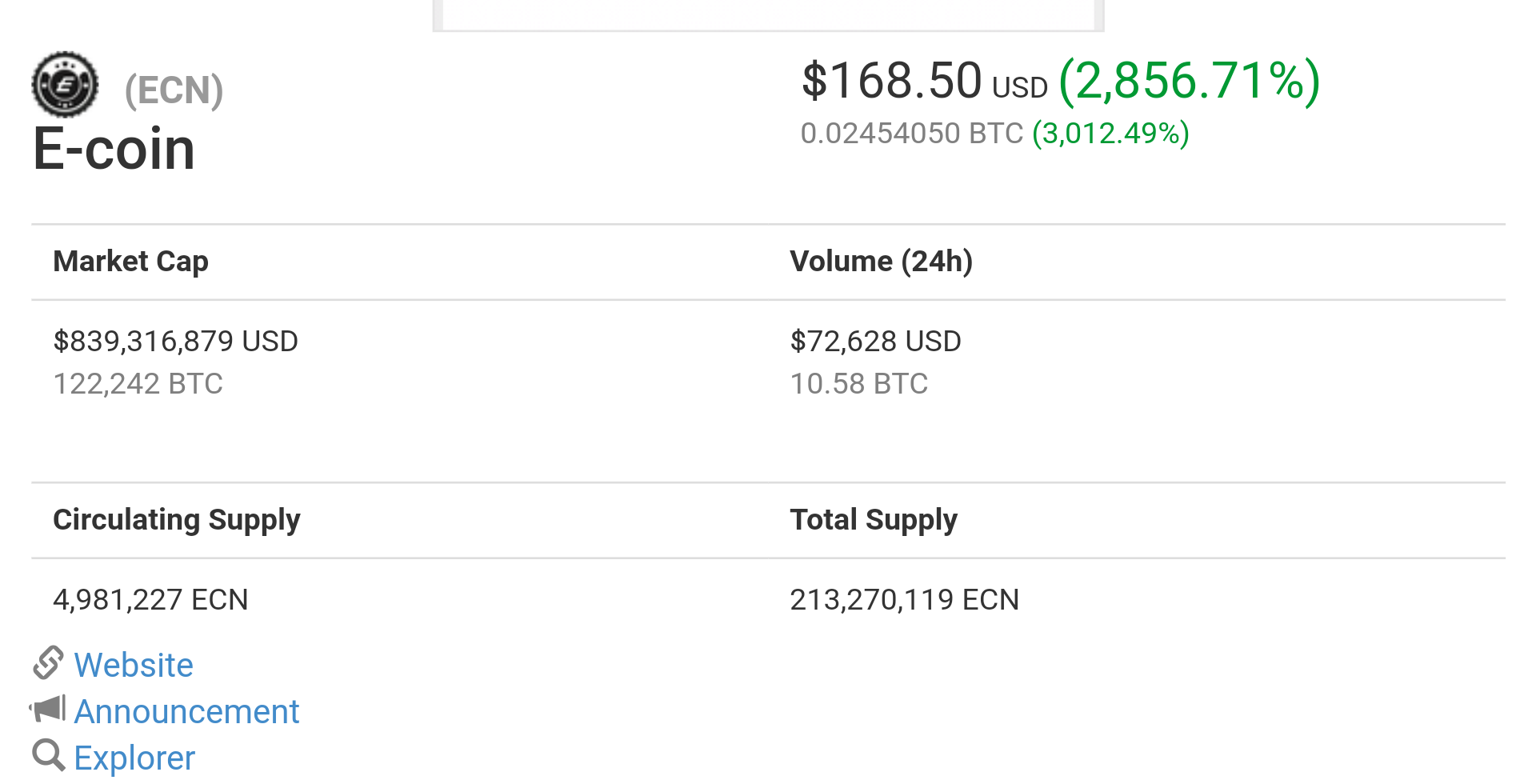
Task: Click the $839,316,879 USD market cap value
Action: pos(175,342)
